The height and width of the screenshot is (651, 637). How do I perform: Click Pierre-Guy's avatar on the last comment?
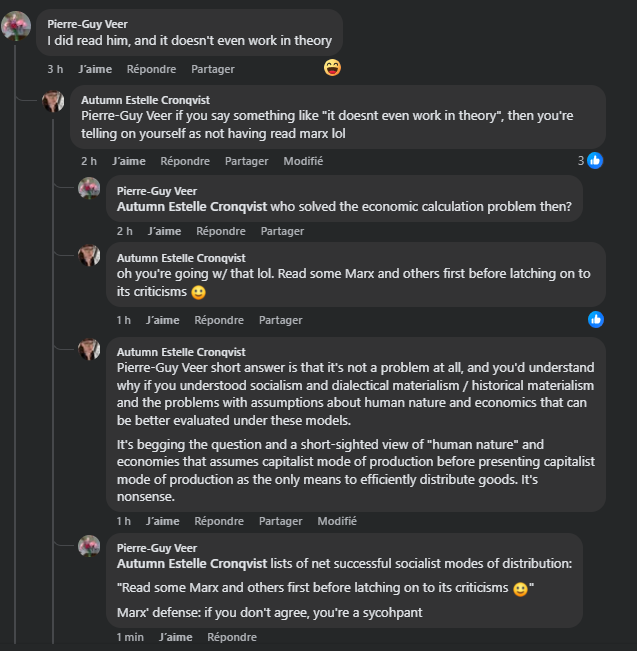point(90,547)
